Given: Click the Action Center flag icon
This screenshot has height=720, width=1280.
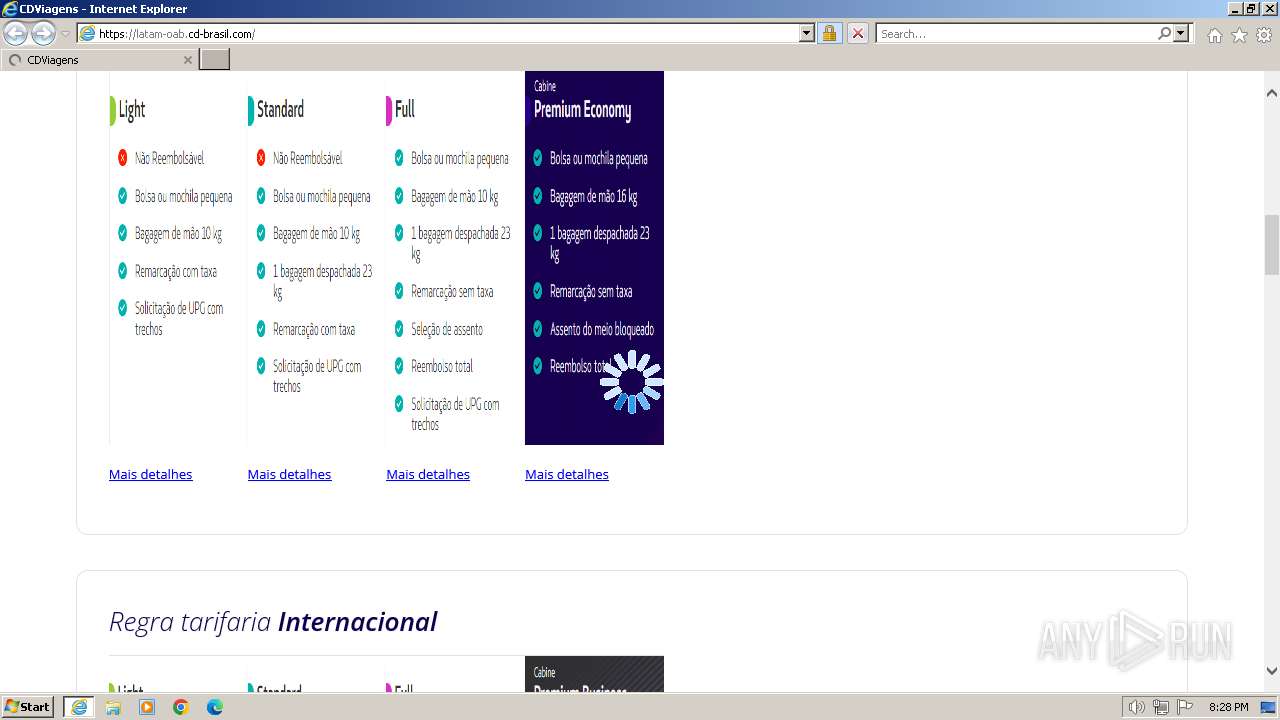Looking at the screenshot, I should click(1185, 707).
